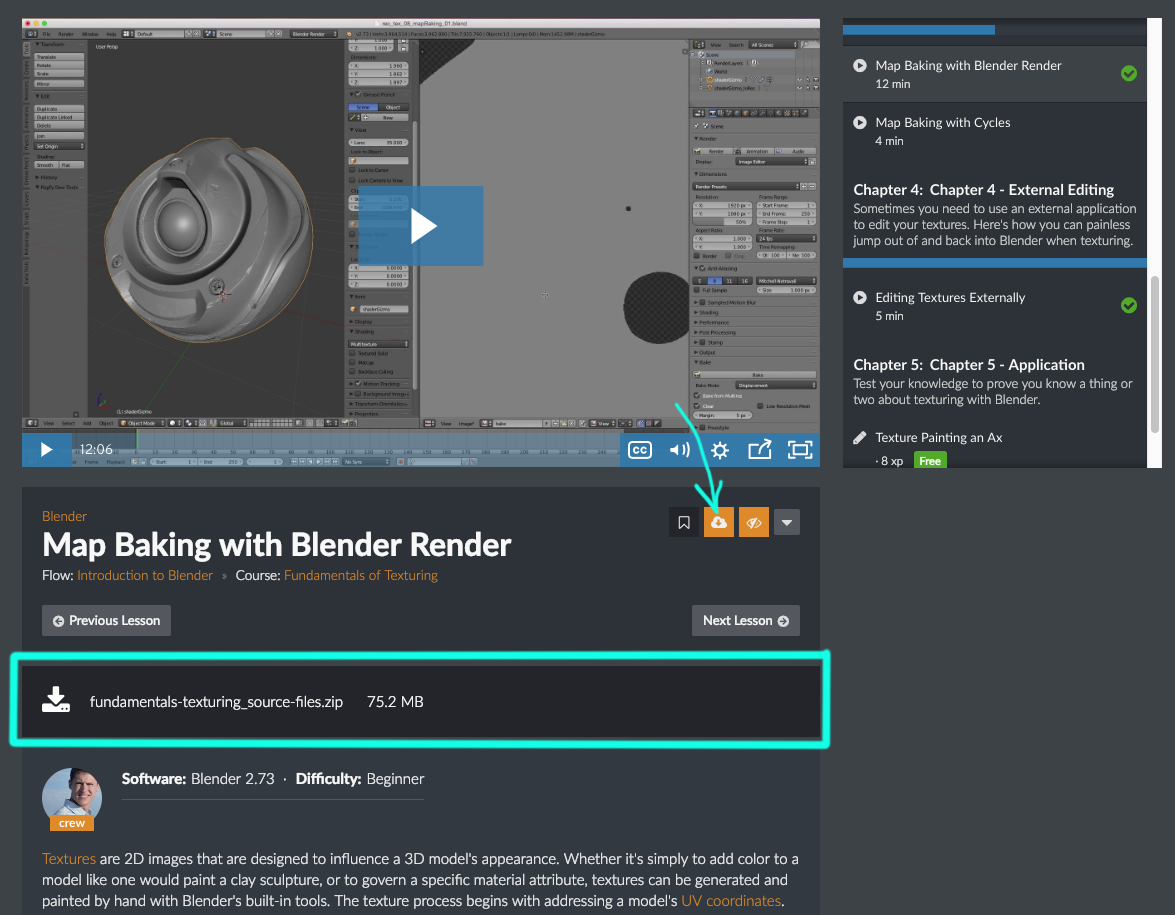Click the Beginner difficulty label
This screenshot has height=915, width=1175.
395,779
